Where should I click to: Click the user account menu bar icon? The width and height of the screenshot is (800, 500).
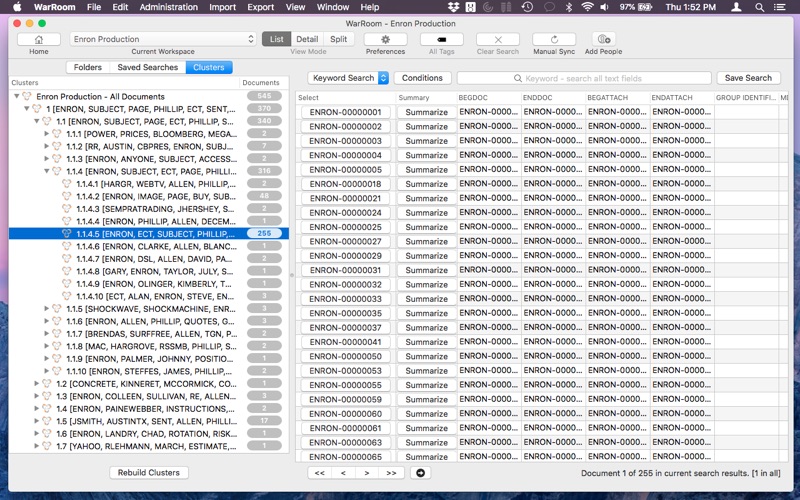coord(736,7)
